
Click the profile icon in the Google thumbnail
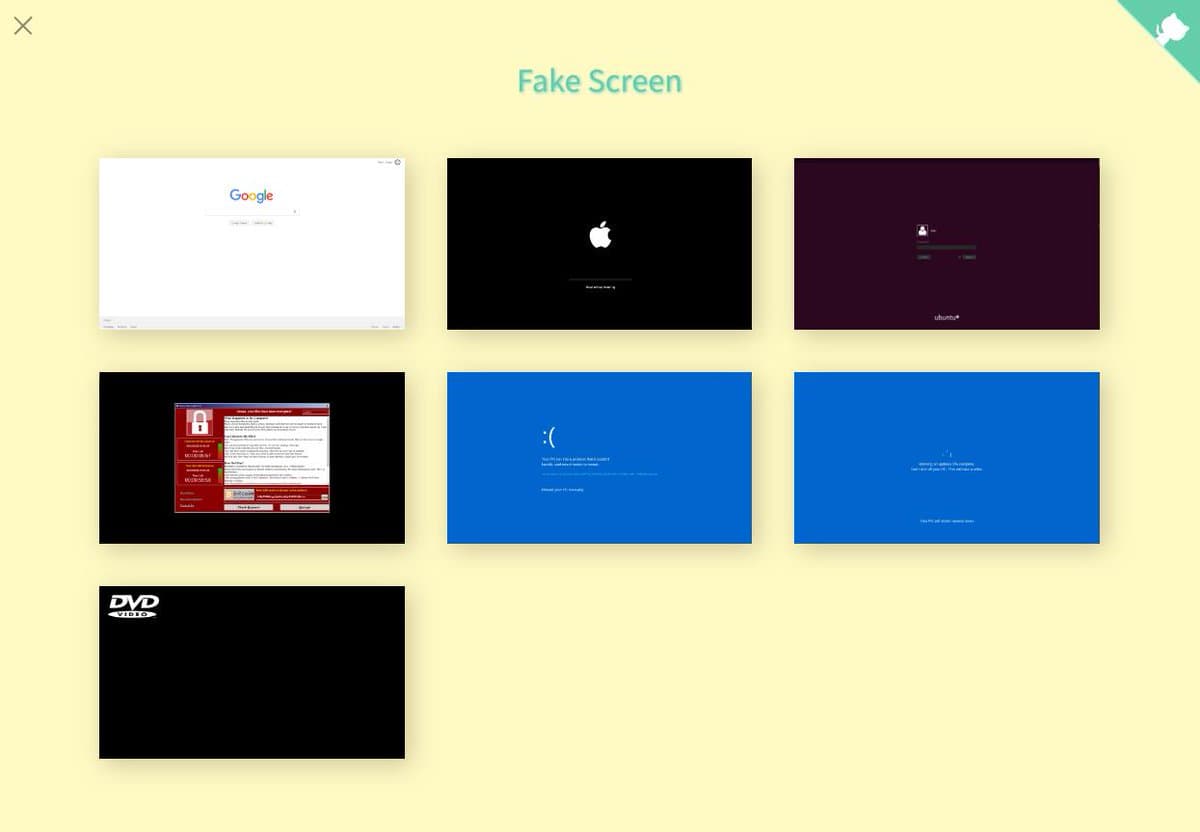[x=397, y=162]
